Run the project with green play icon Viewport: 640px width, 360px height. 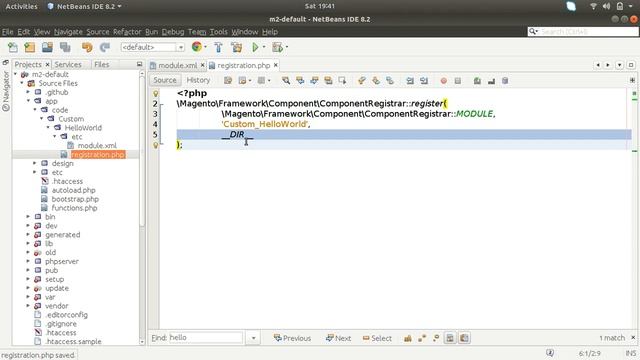tap(255, 47)
